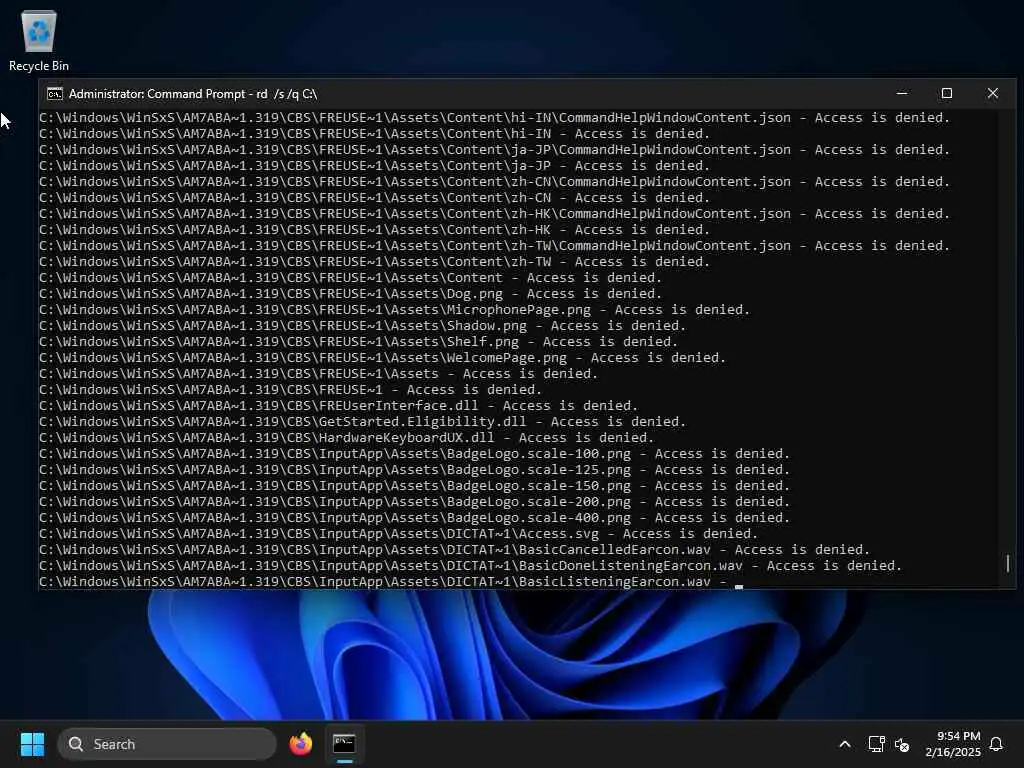Click the zh-HK\CommandHelpWindowContent.json line

pyautogui.click(x=494, y=214)
